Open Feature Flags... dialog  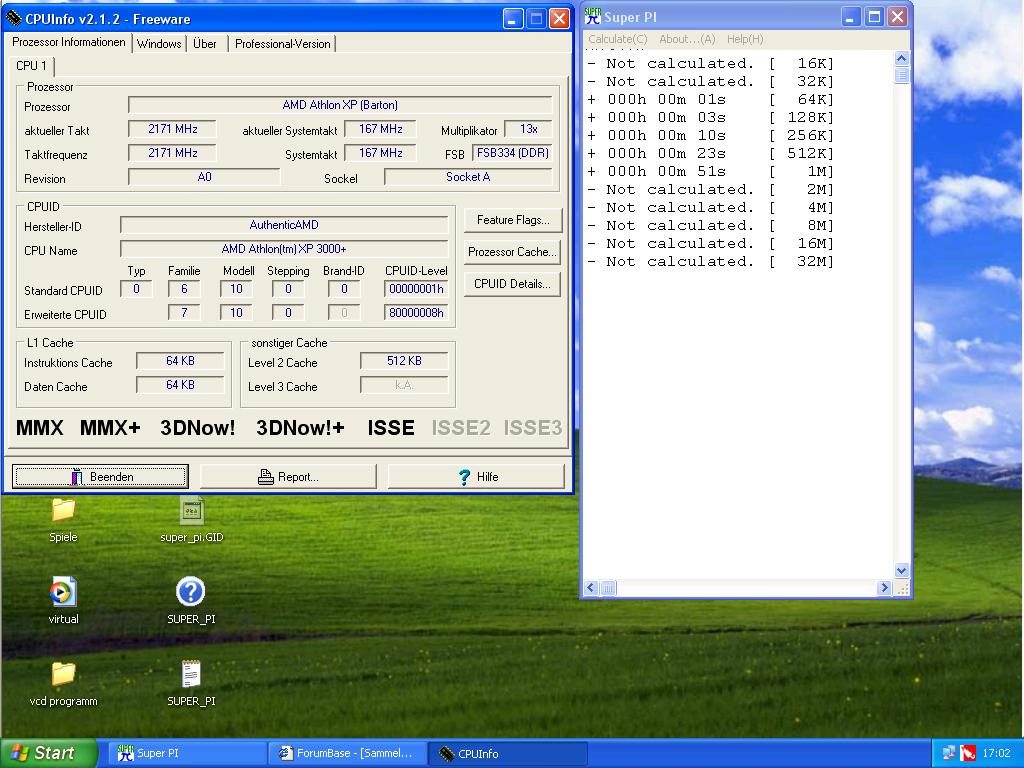[513, 220]
